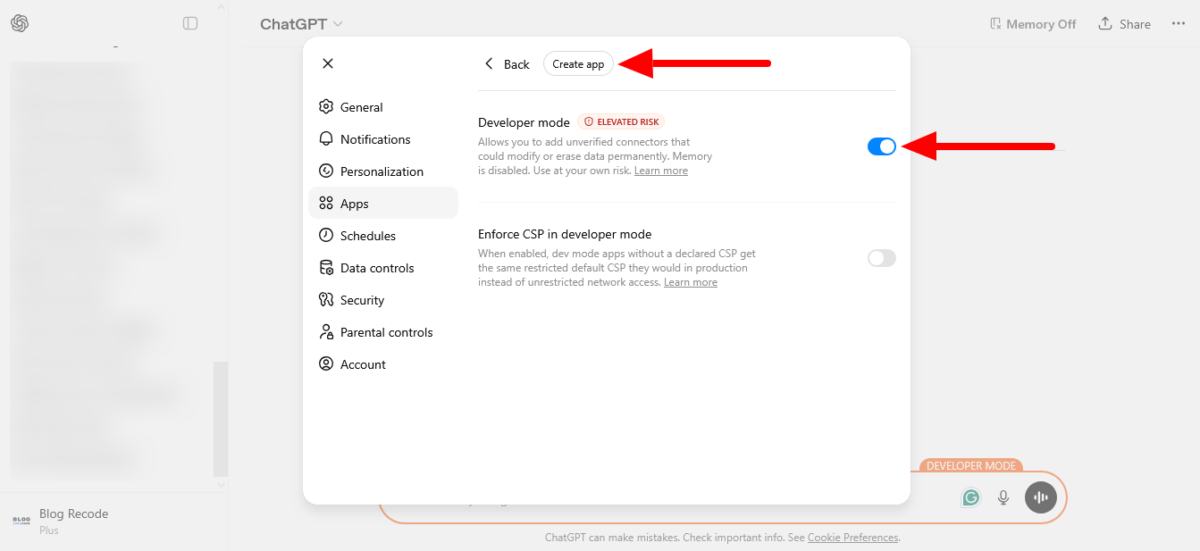Click the Grammarly icon in message box
Screen dimensions: 1200x551
click(971, 497)
